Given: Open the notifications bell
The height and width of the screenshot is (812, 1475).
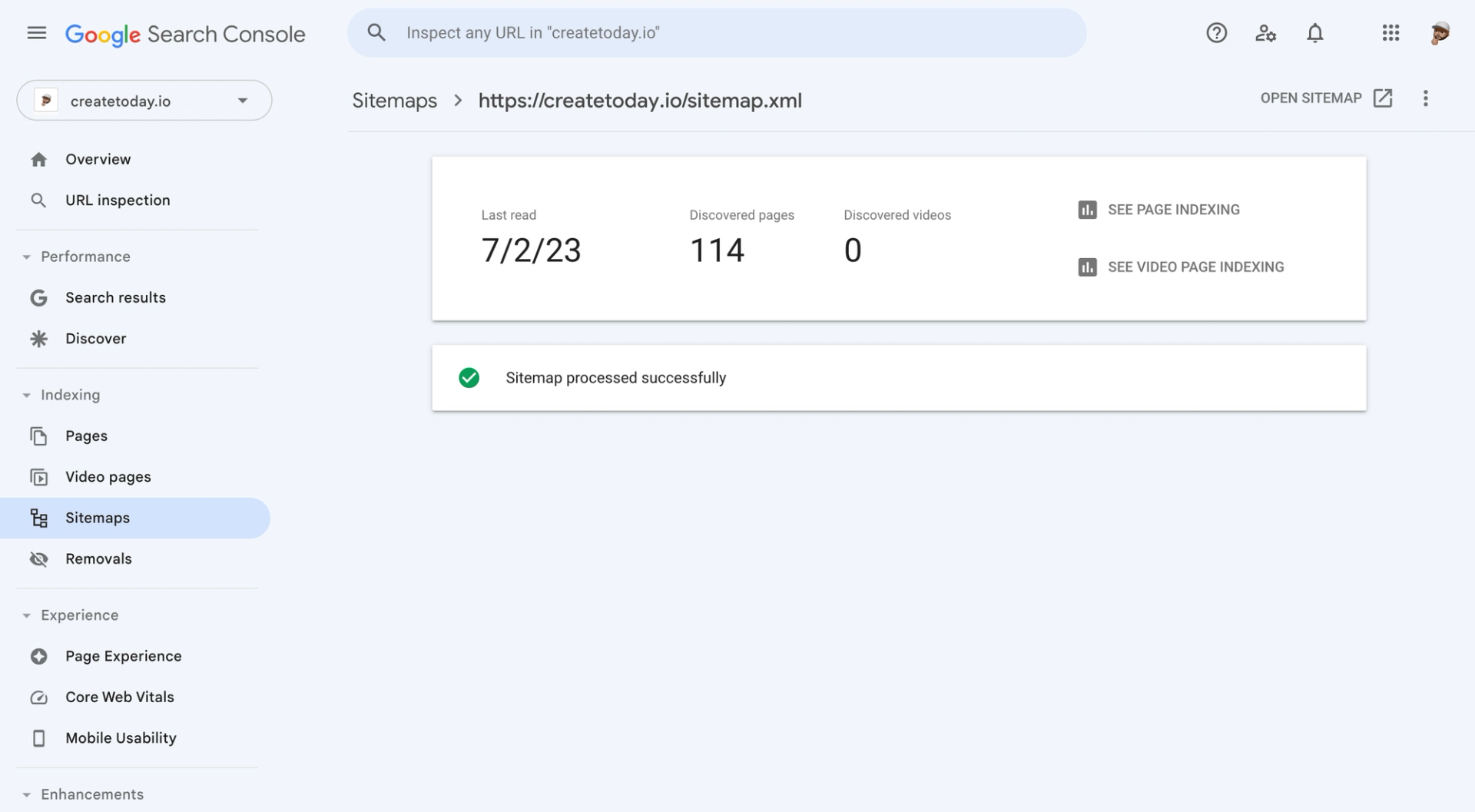Looking at the screenshot, I should (1315, 33).
